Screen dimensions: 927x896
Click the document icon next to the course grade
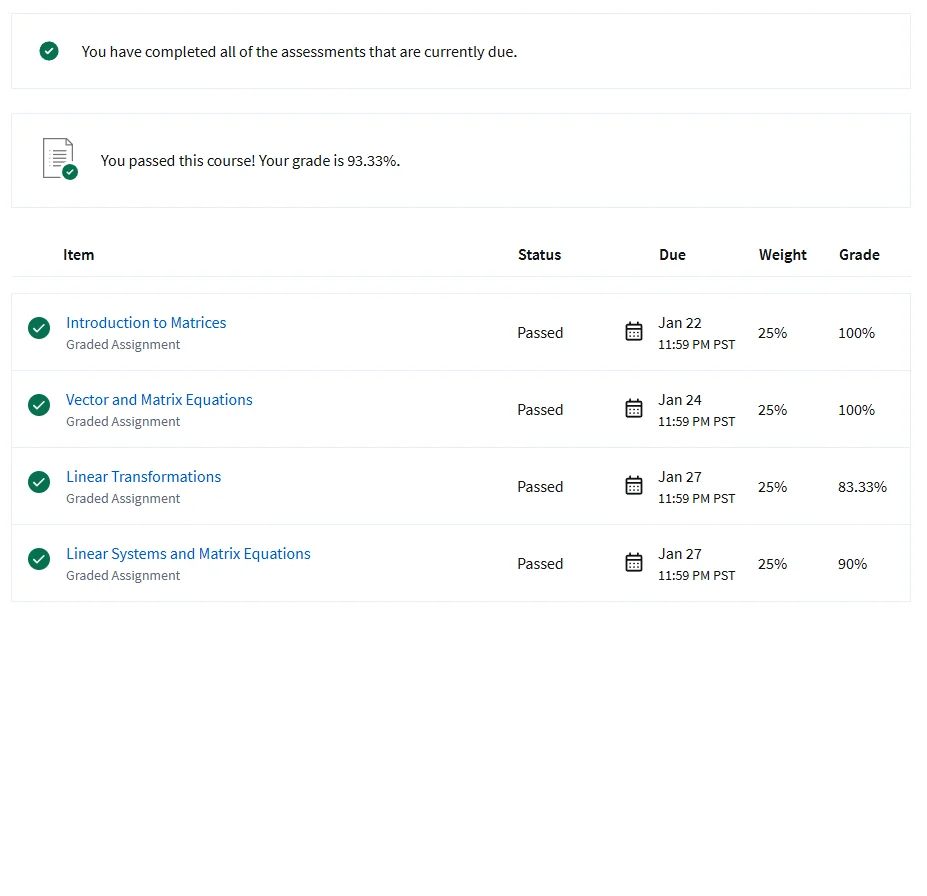coord(58,159)
